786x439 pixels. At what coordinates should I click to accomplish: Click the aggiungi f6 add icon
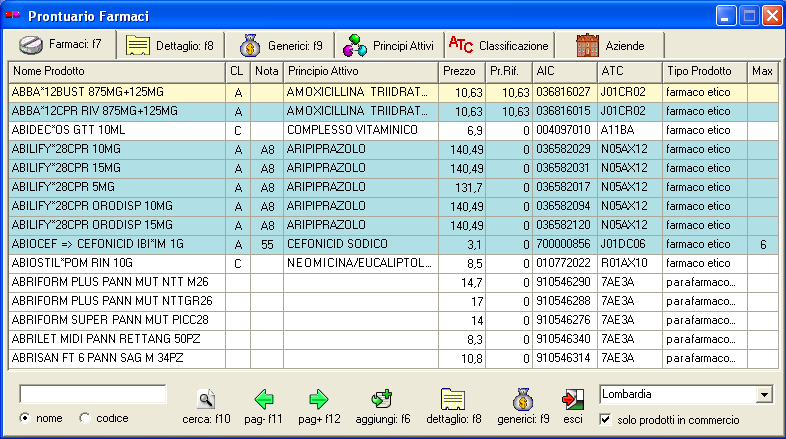pos(382,400)
